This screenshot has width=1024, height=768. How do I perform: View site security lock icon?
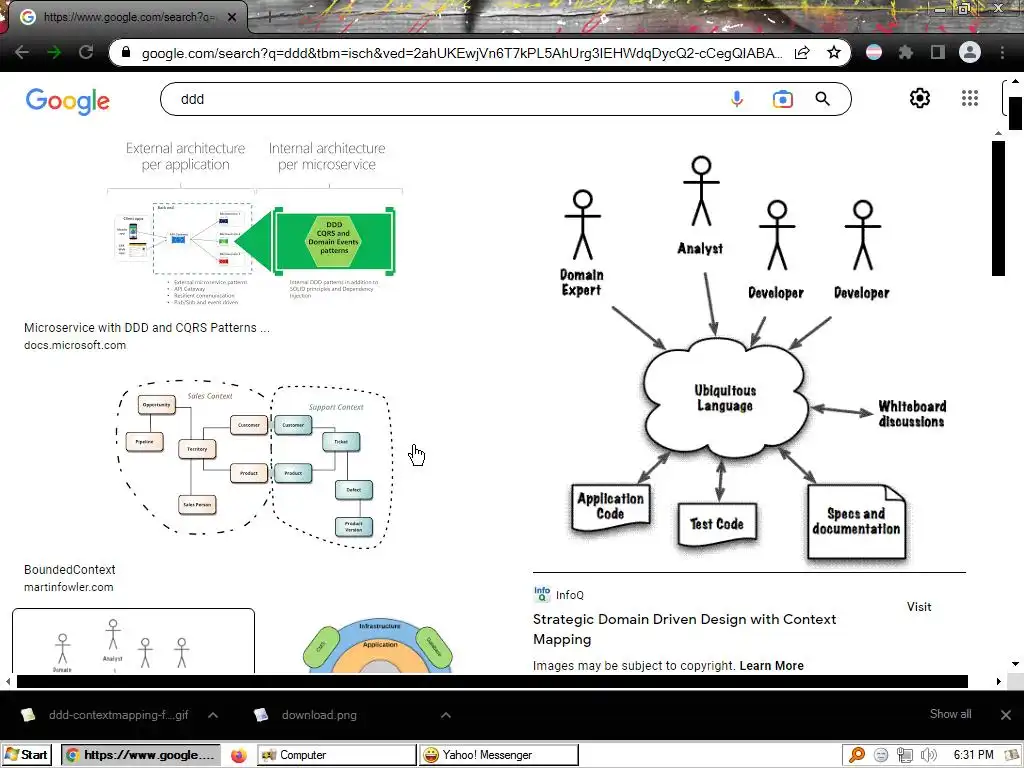point(126,52)
